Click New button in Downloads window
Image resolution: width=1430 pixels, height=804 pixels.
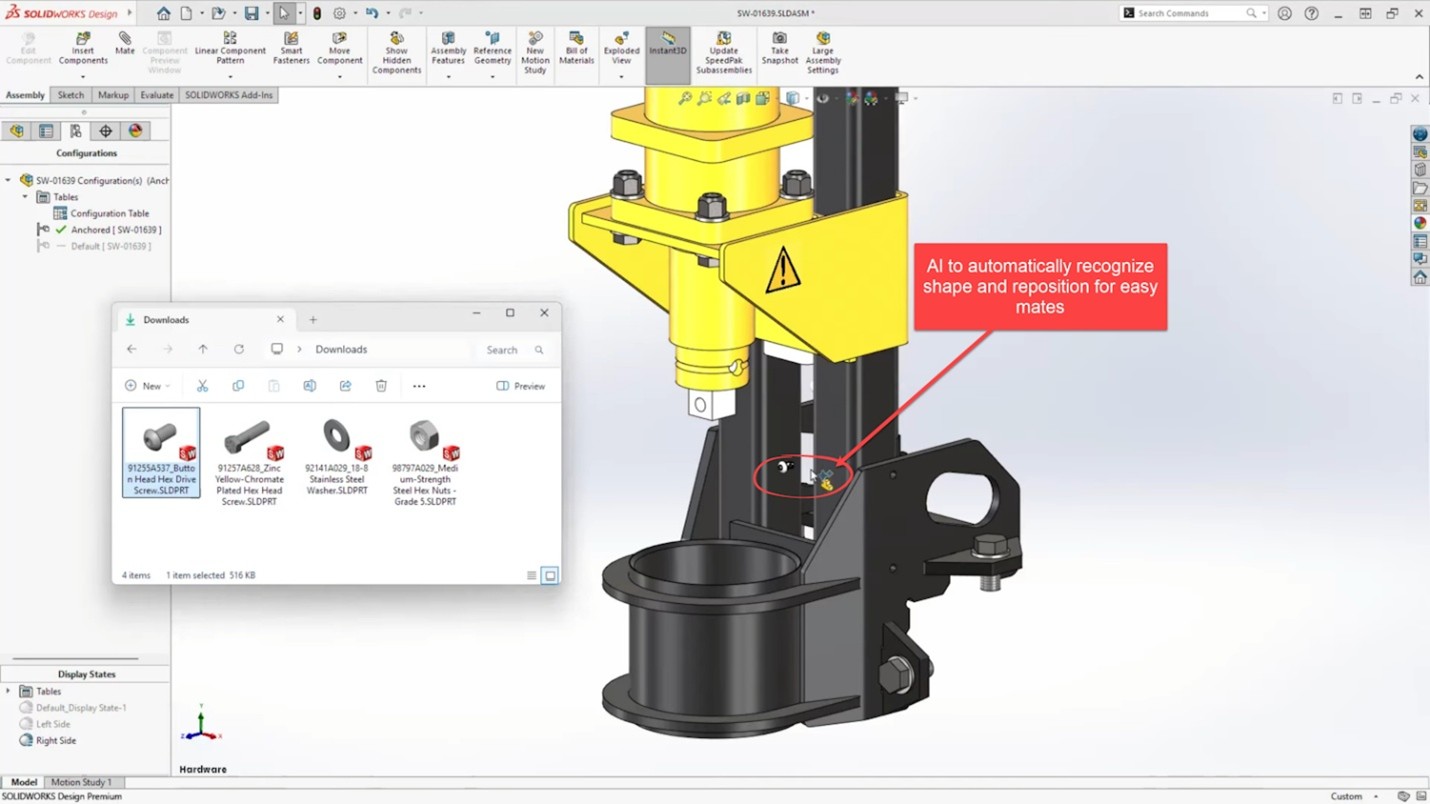[146, 386]
